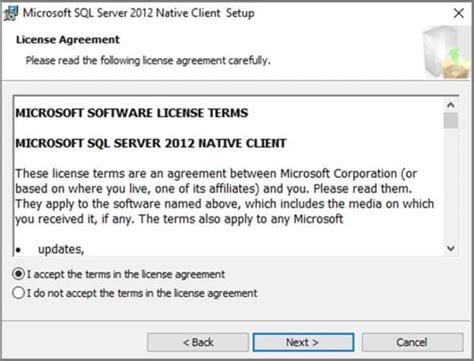The height and width of the screenshot is (361, 474).
Task: Select the "I accept the terms" radio button
Action: [x=18, y=274]
